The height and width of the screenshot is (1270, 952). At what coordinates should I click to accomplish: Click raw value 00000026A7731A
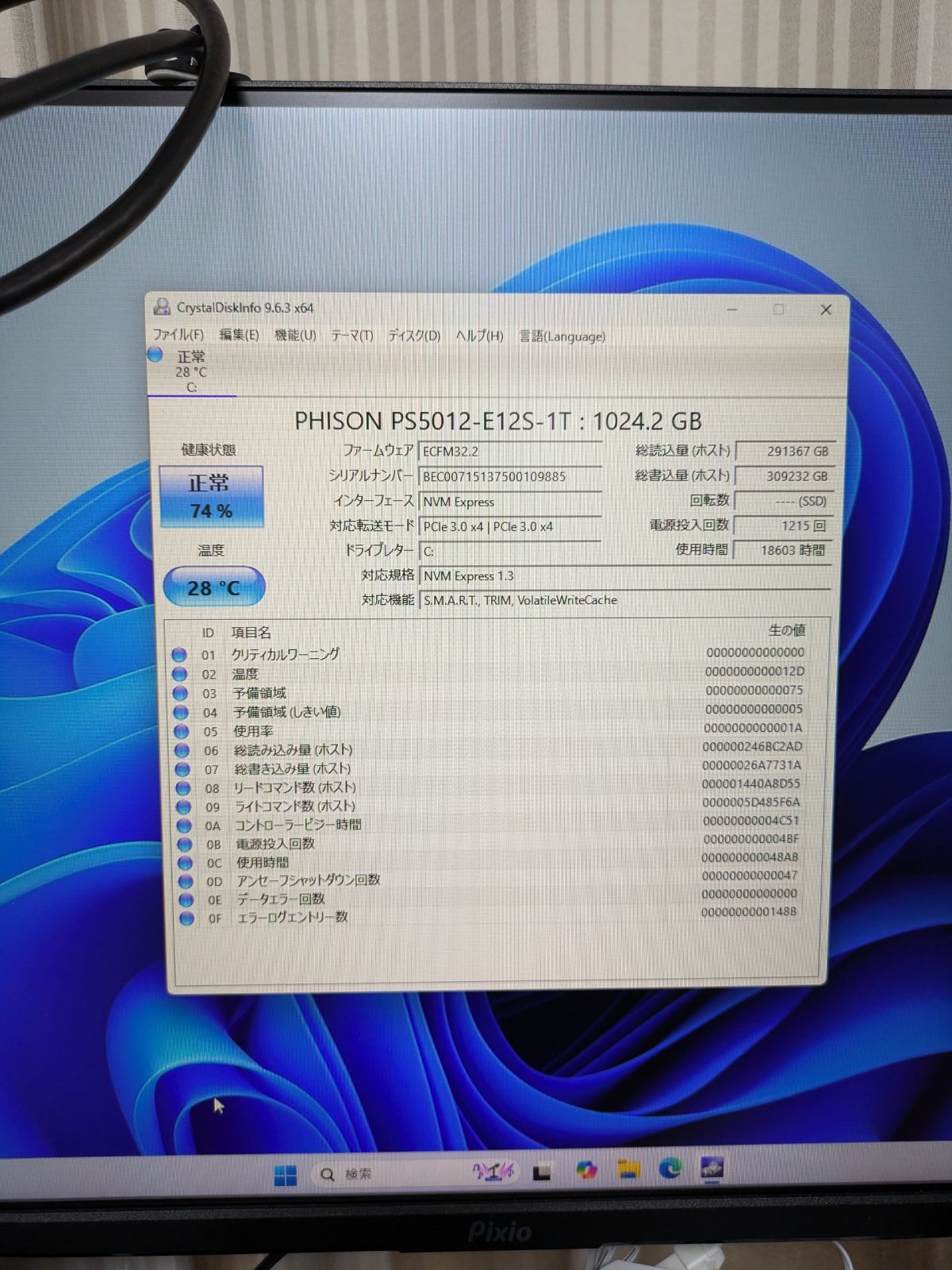pos(751,766)
